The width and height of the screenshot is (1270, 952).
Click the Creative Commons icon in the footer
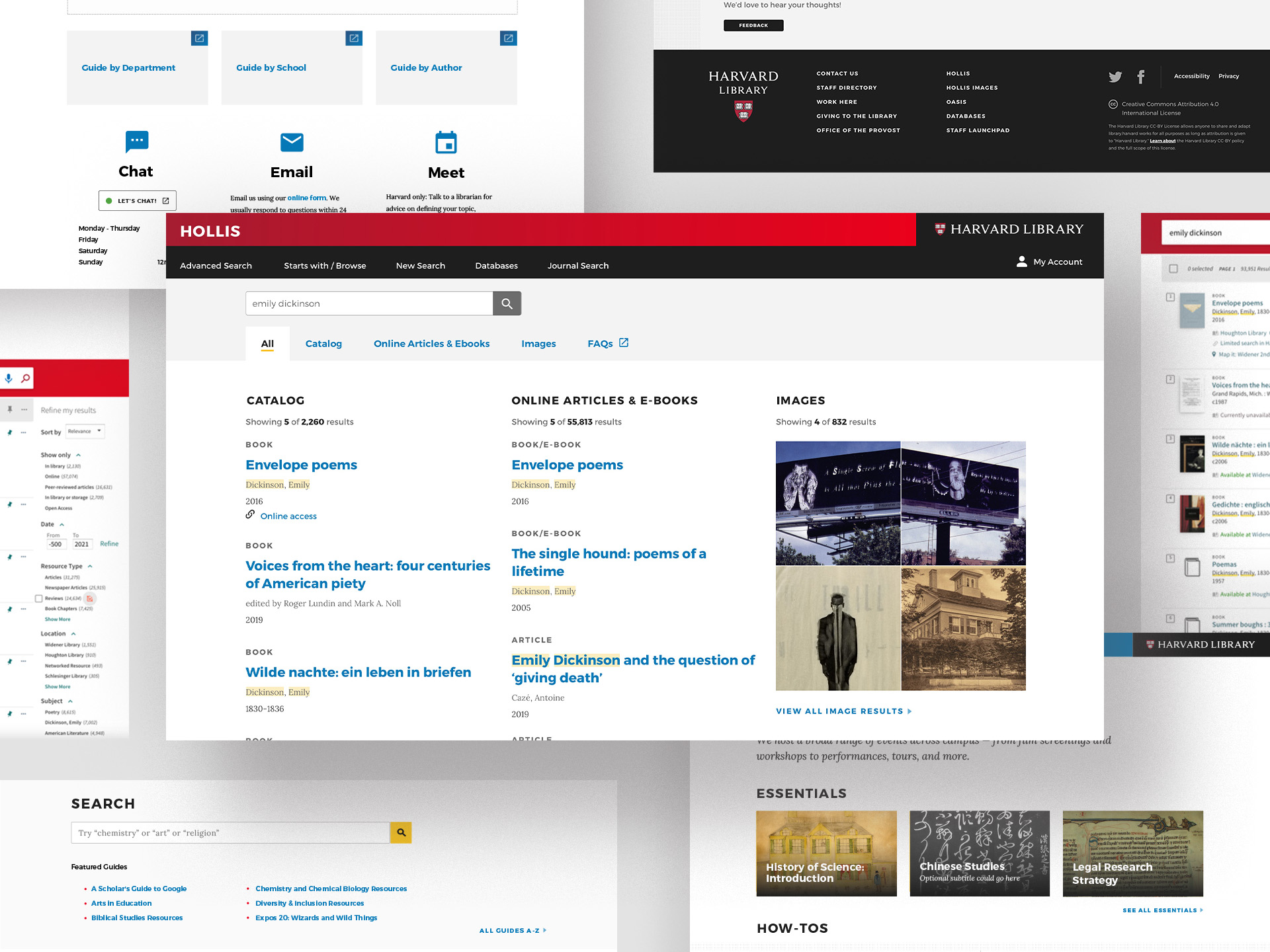pos(1113,104)
